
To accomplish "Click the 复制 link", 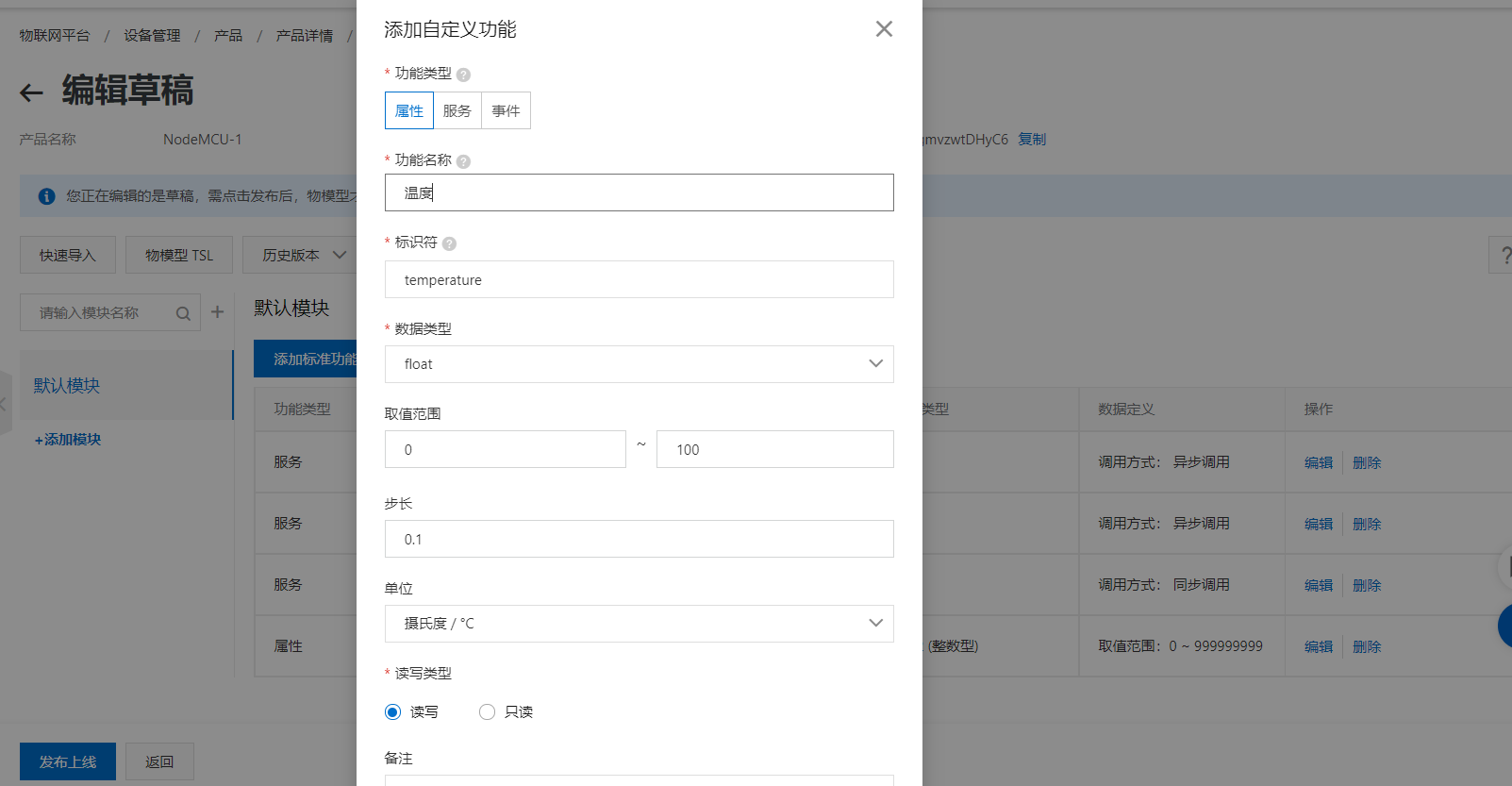I will click(x=1032, y=140).
